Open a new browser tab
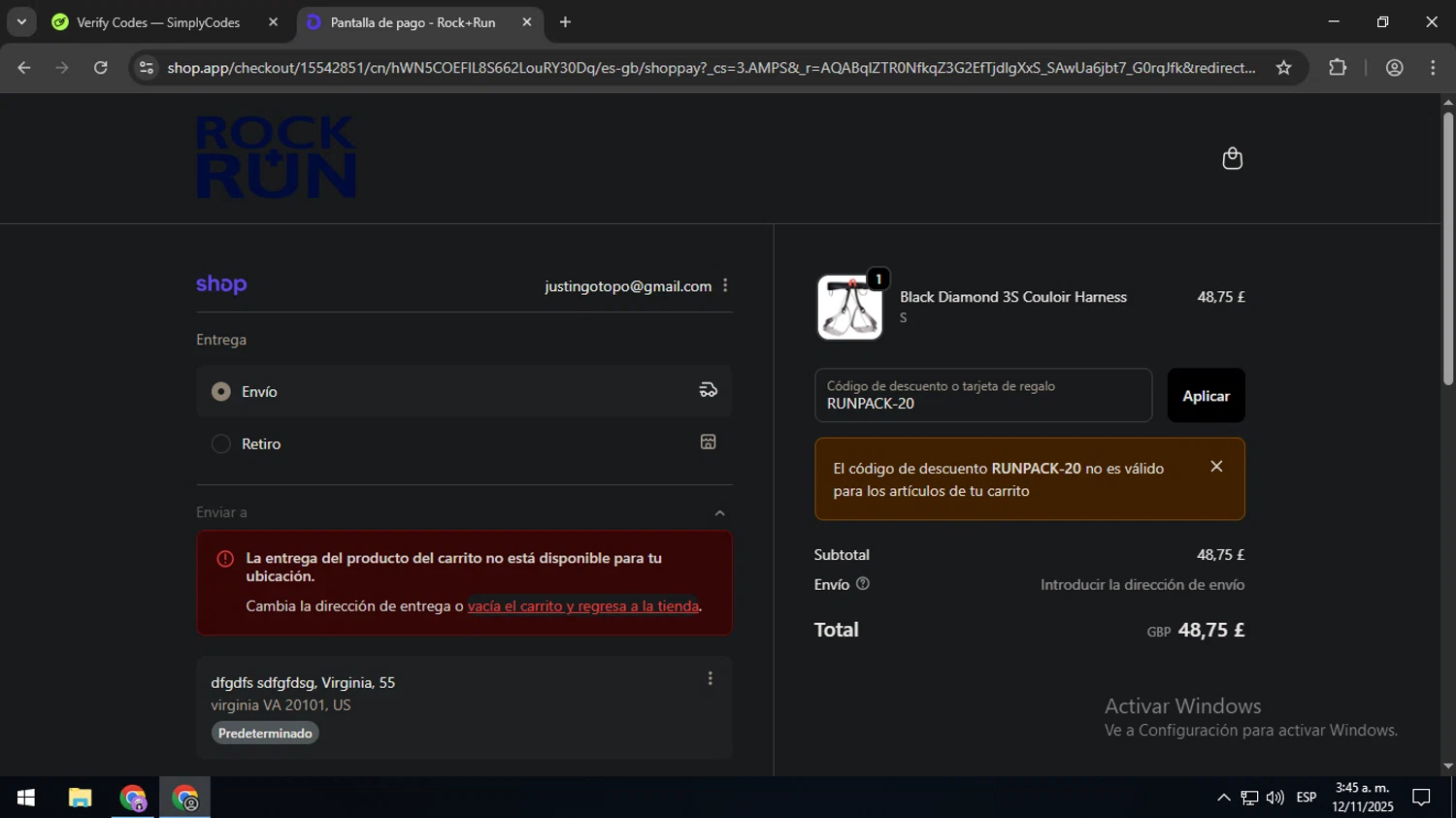The image size is (1456, 818). point(565,22)
